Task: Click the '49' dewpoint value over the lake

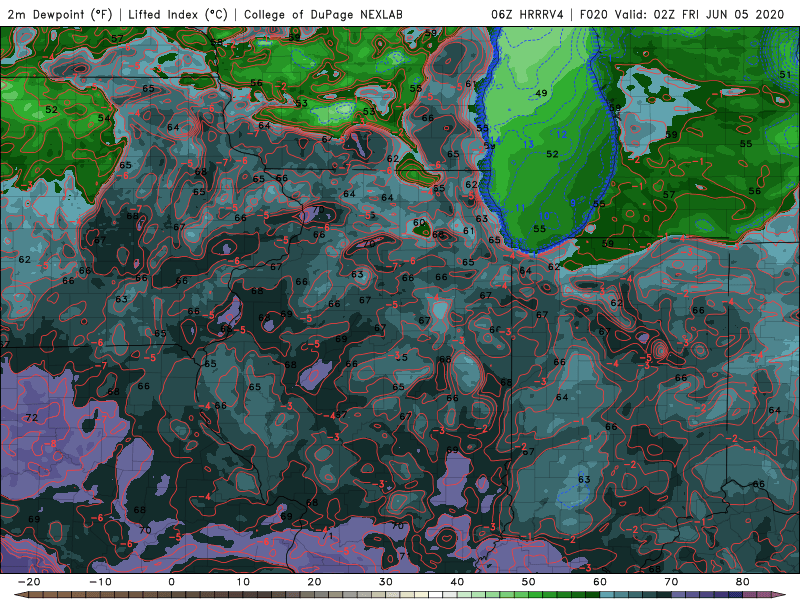Action: pyautogui.click(x=541, y=93)
